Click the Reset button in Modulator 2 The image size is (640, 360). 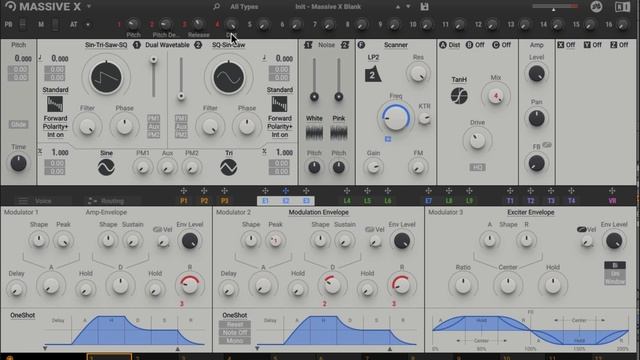(x=235, y=324)
